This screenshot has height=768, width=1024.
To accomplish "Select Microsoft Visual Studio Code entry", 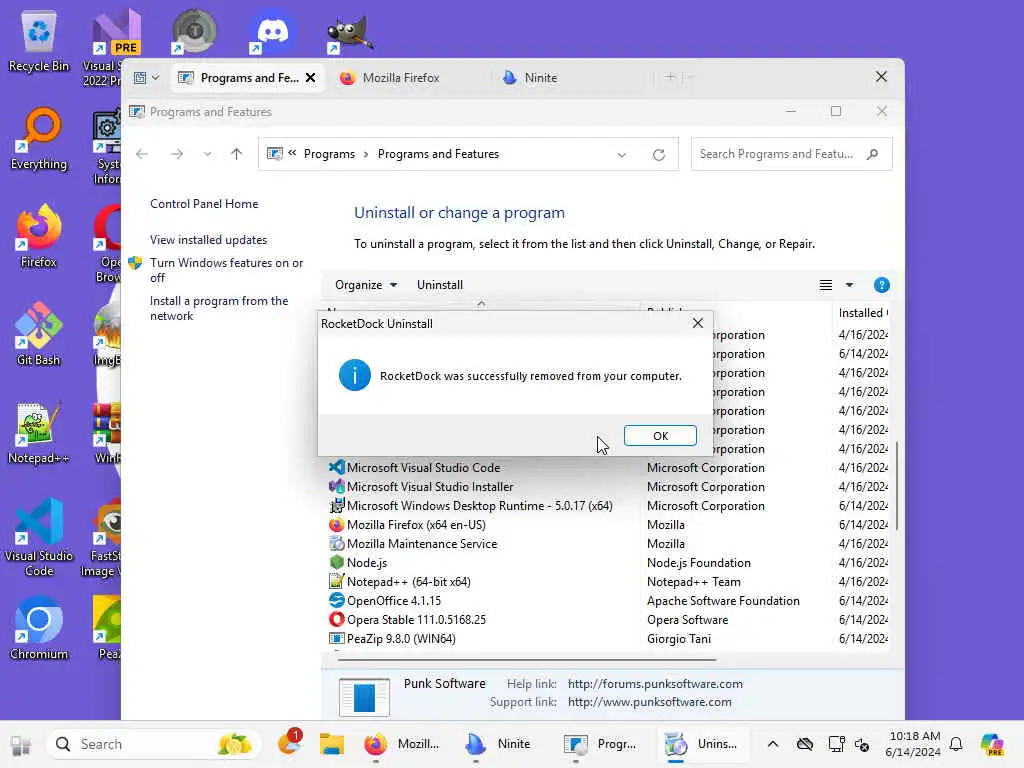I will point(423,468).
